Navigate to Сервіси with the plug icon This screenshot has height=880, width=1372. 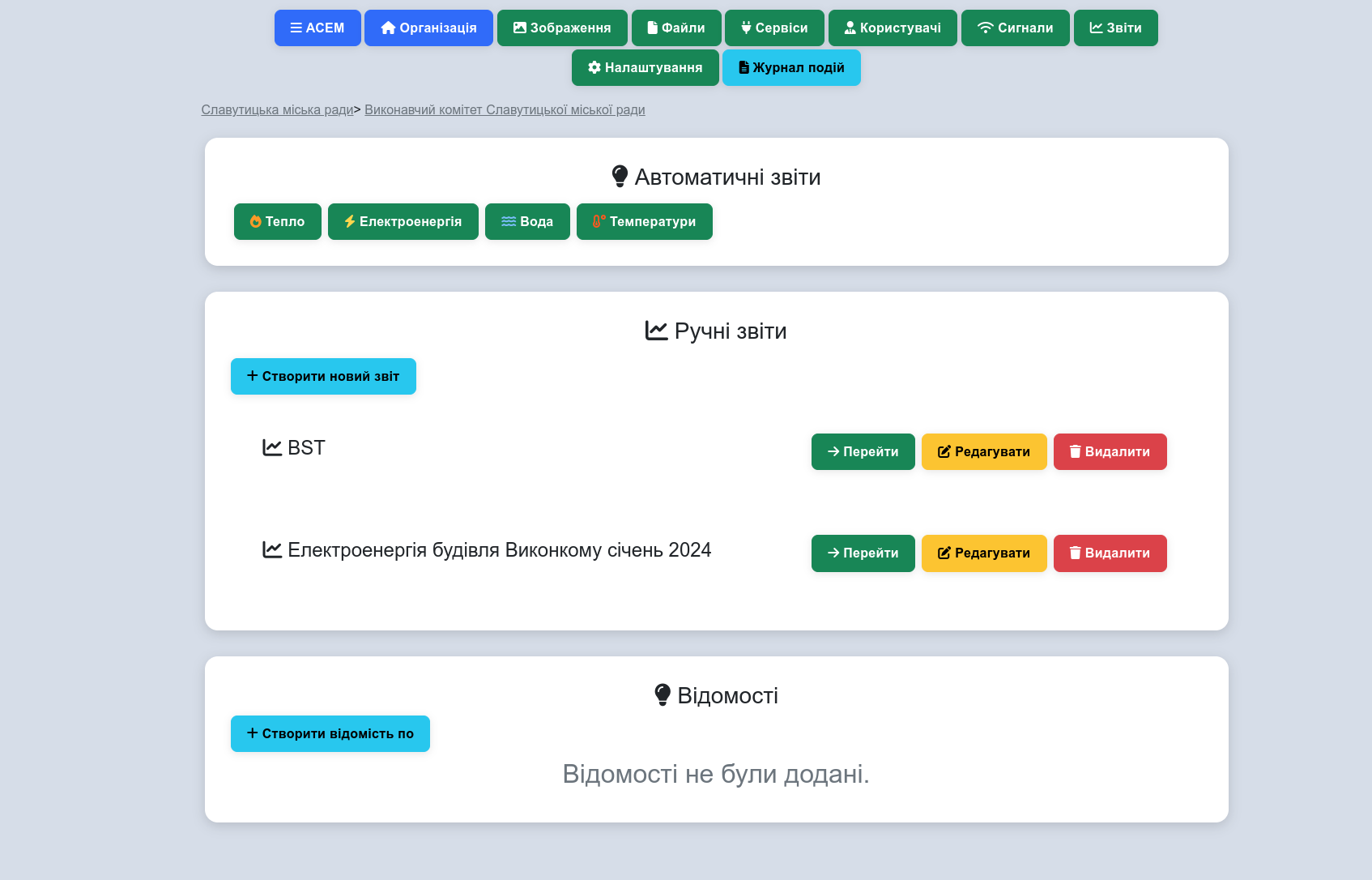(774, 28)
